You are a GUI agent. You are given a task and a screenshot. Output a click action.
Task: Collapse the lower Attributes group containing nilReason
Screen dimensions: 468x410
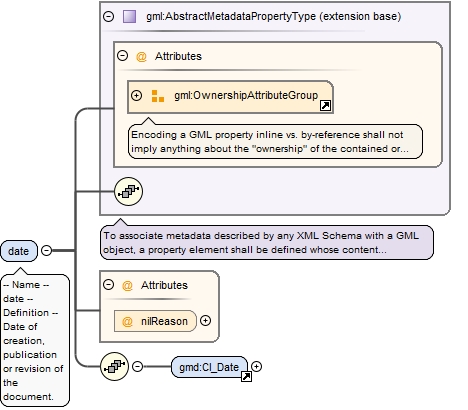pyautogui.click(x=108, y=285)
